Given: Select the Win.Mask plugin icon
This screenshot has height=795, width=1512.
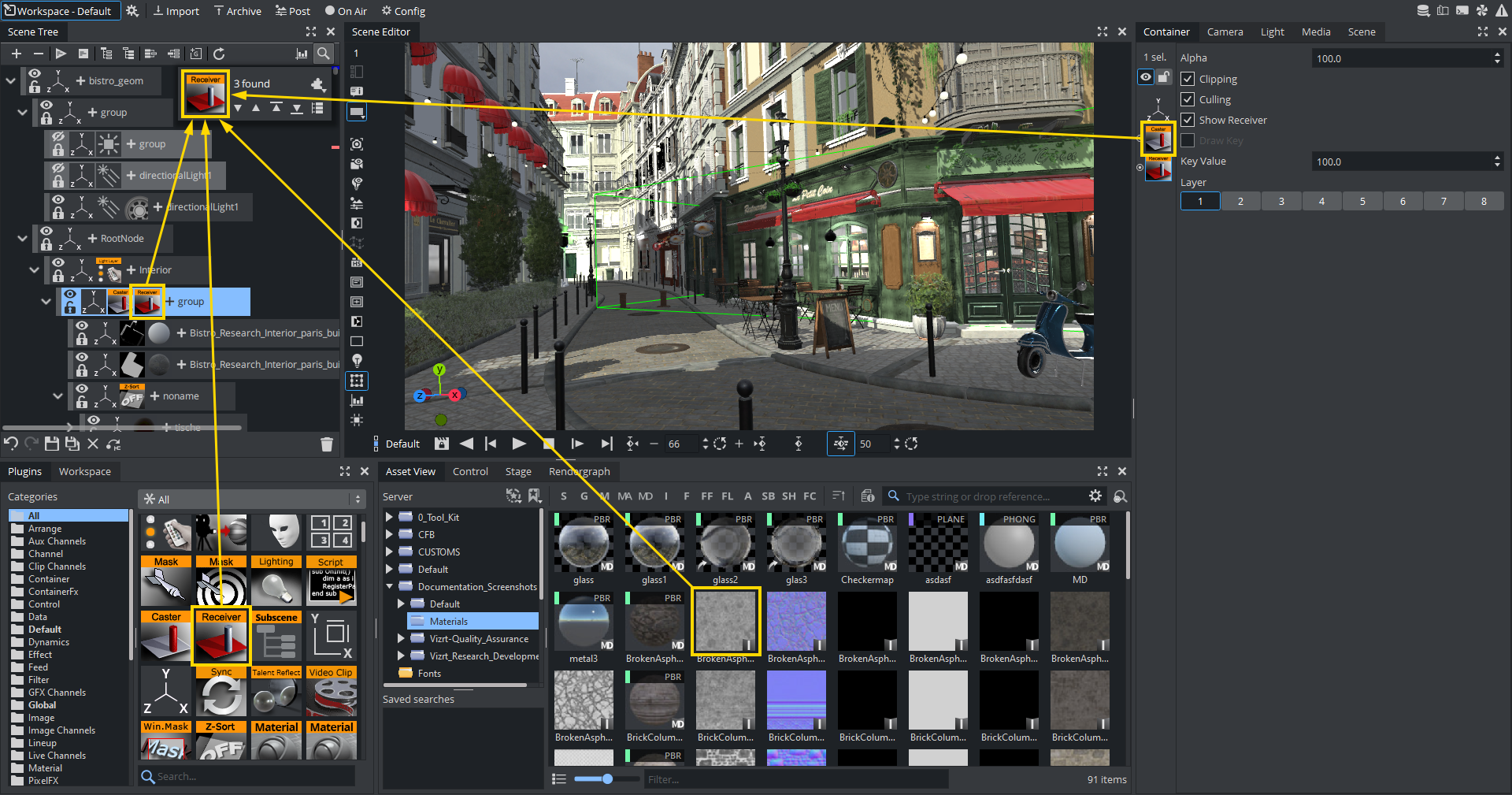Looking at the screenshot, I should (x=166, y=740).
